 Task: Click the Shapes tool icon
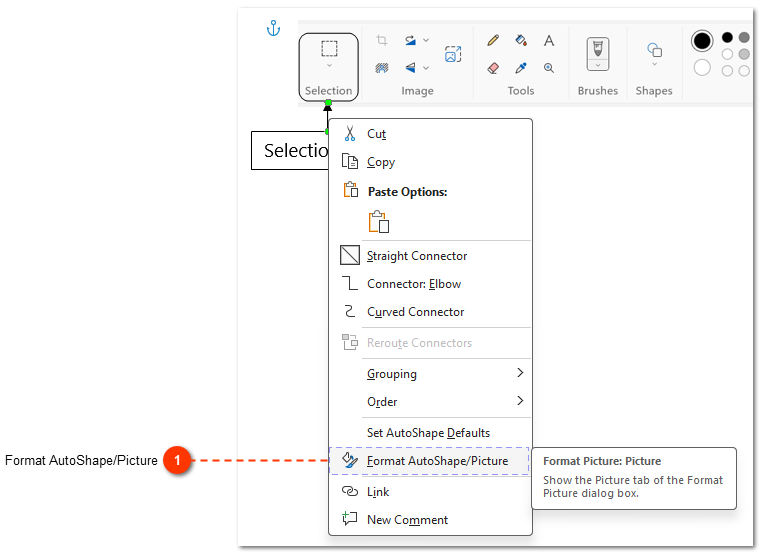click(654, 50)
